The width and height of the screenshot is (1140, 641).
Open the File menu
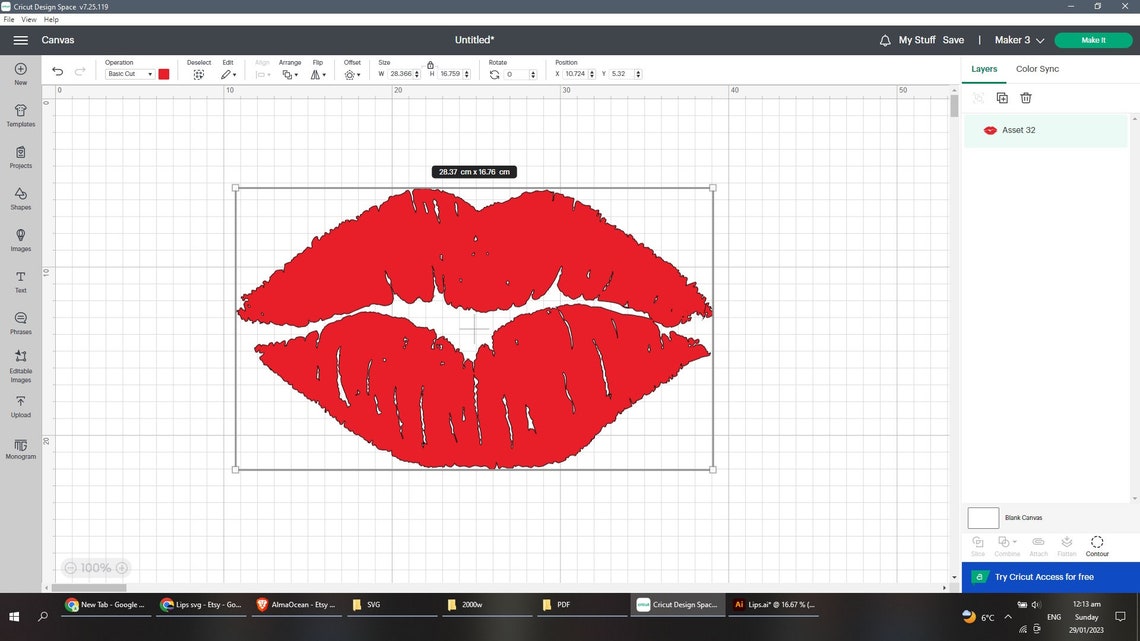click(x=8, y=19)
